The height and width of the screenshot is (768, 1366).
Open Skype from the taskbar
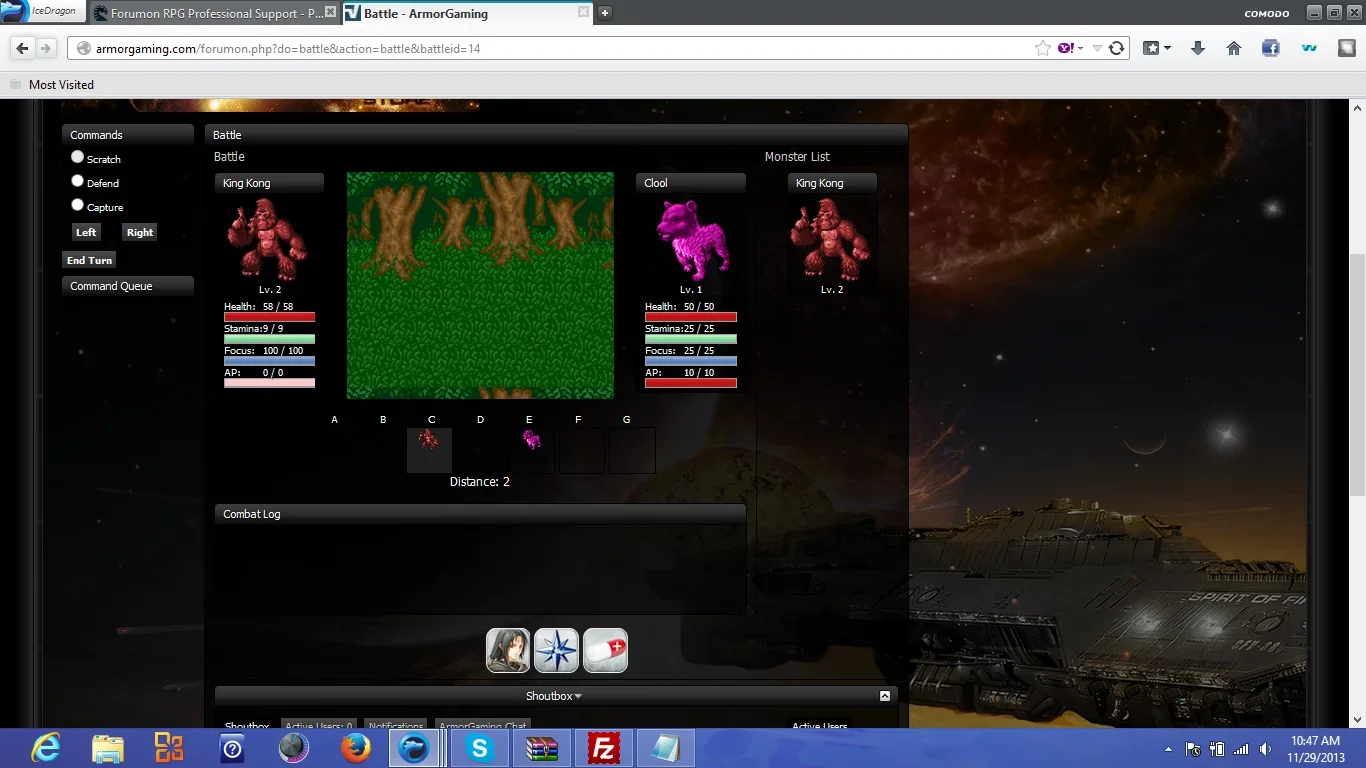coord(480,748)
